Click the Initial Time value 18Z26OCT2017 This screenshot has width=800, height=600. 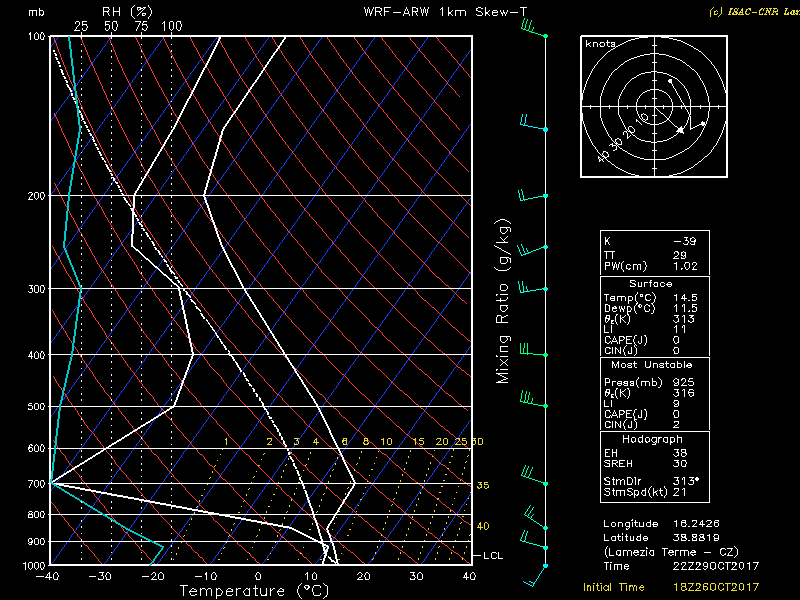coord(716,587)
